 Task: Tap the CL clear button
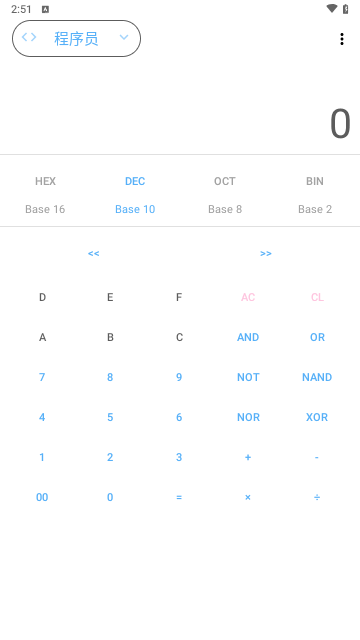pos(317,297)
